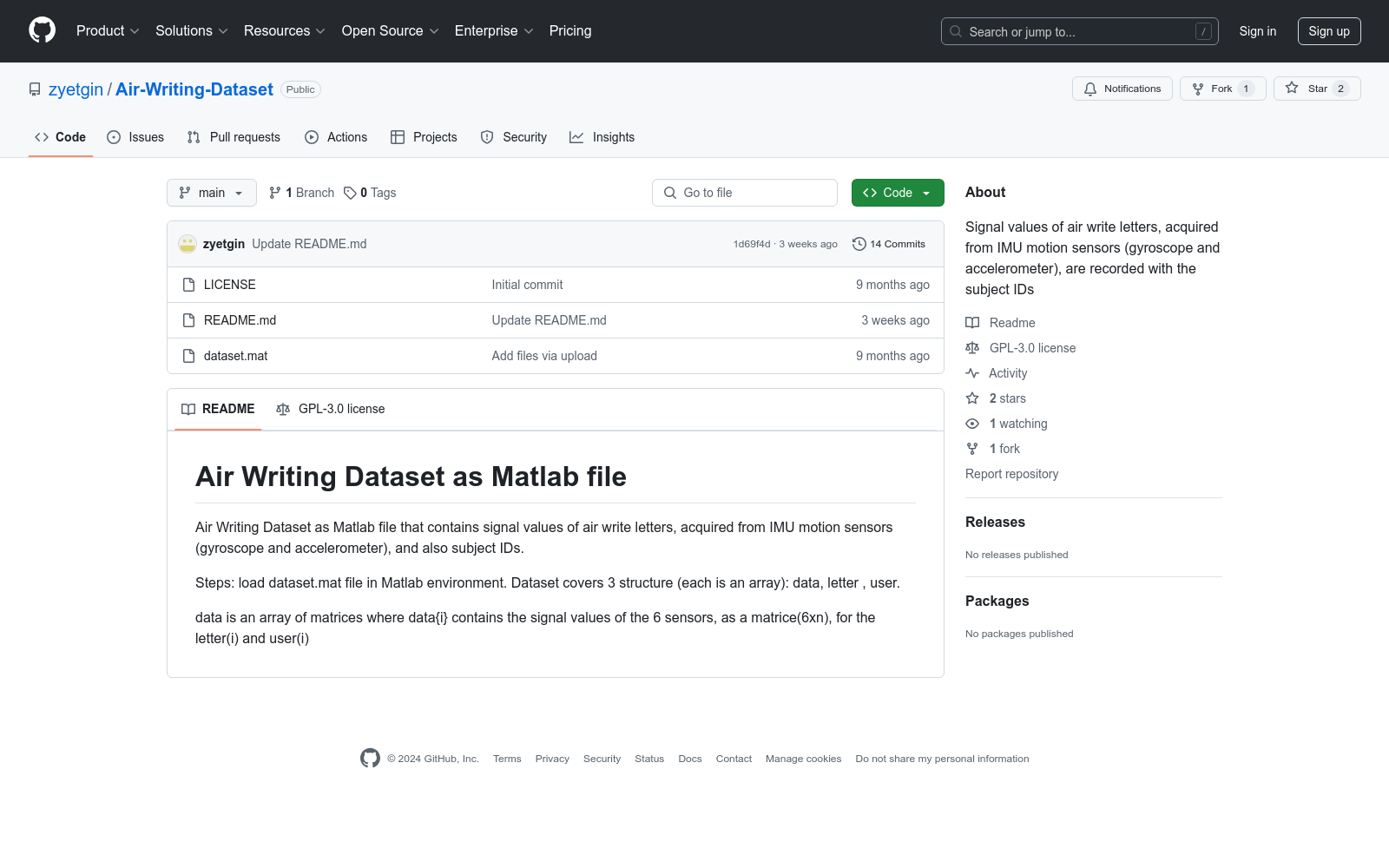Open the Pull requests tab
Viewport: 1389px width, 868px height.
tap(234, 137)
